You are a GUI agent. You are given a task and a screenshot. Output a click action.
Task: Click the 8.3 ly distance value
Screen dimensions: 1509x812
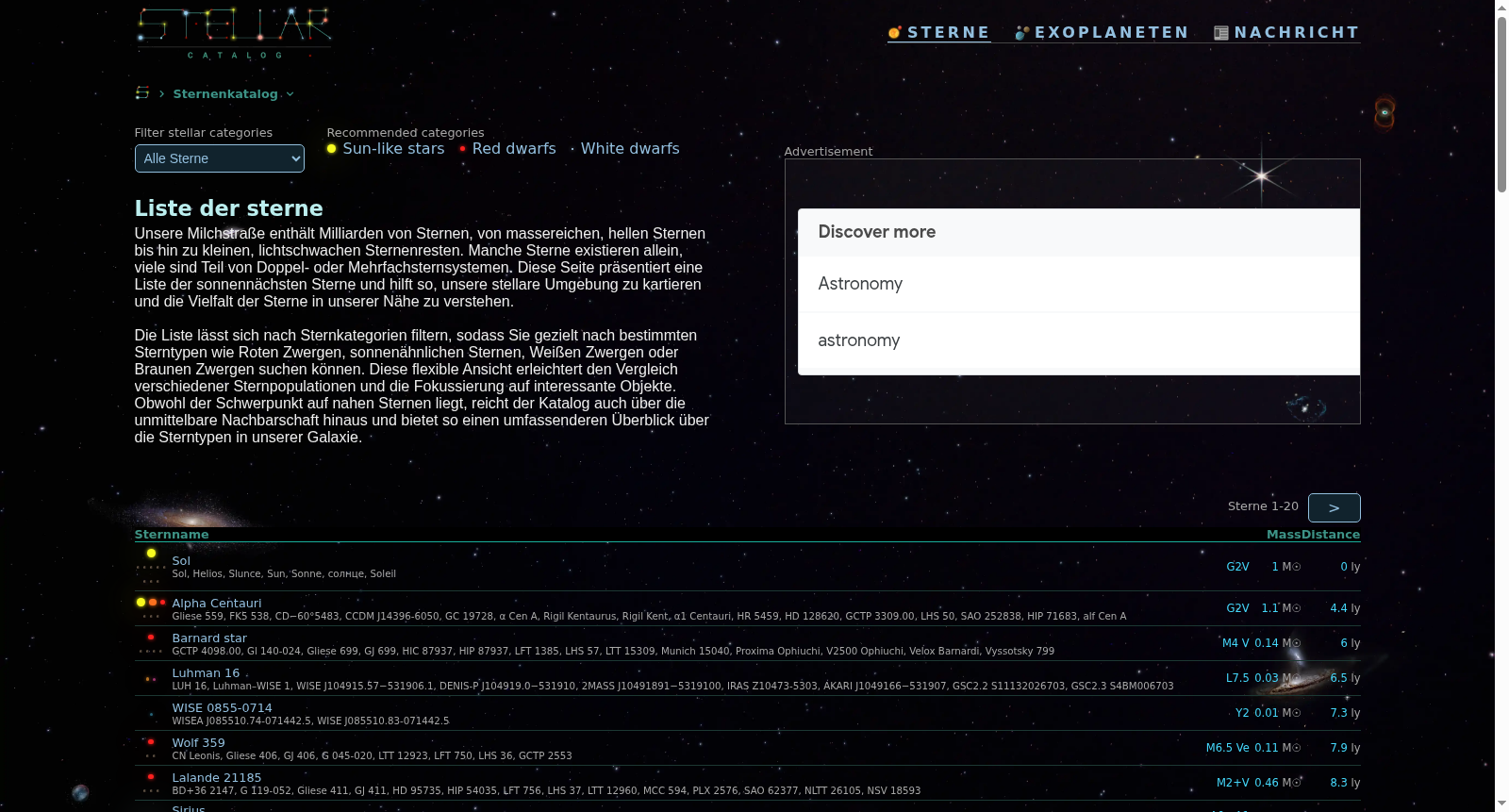point(1345,783)
